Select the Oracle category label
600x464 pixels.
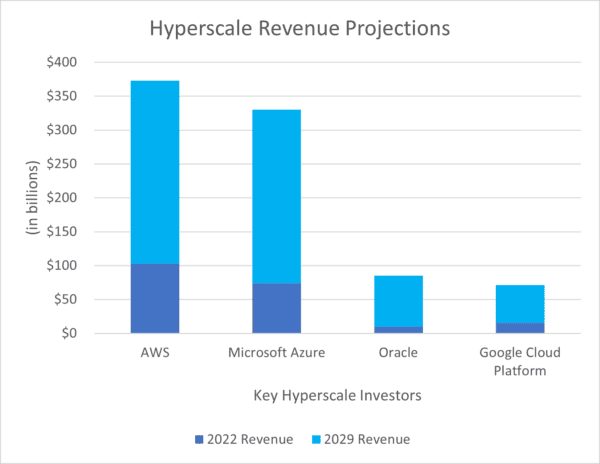[398, 352]
